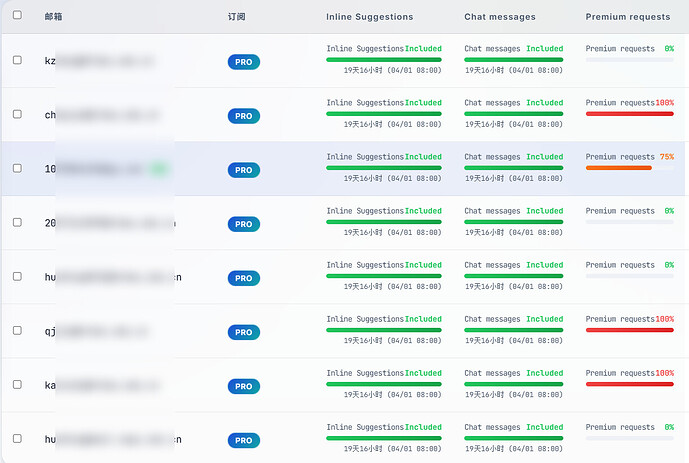Click the ka email address

[x=102, y=385]
